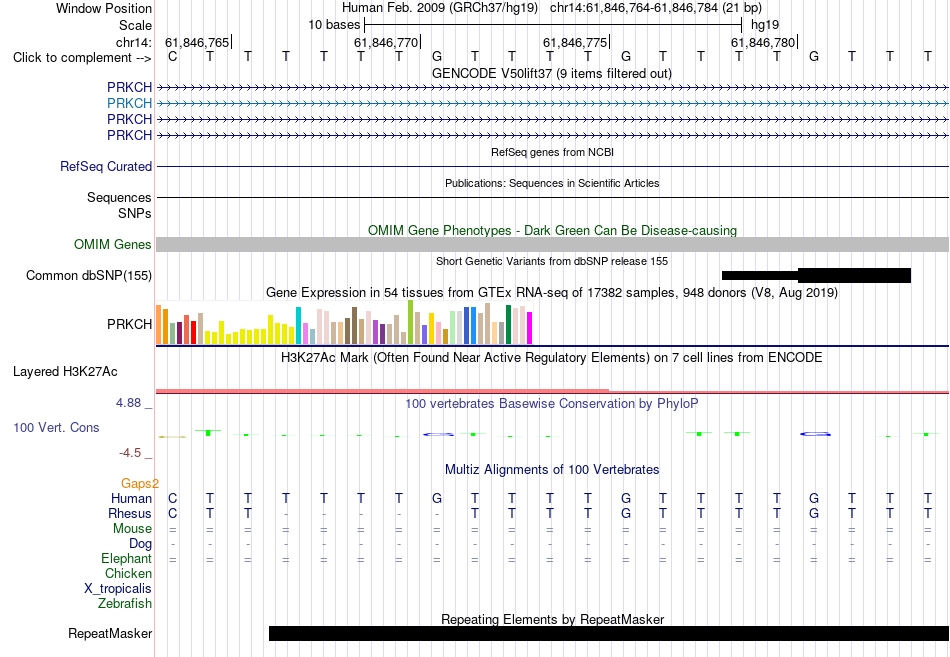Click the chr14:61,846,764-61,846,784 window coordinates

tap(633, 8)
